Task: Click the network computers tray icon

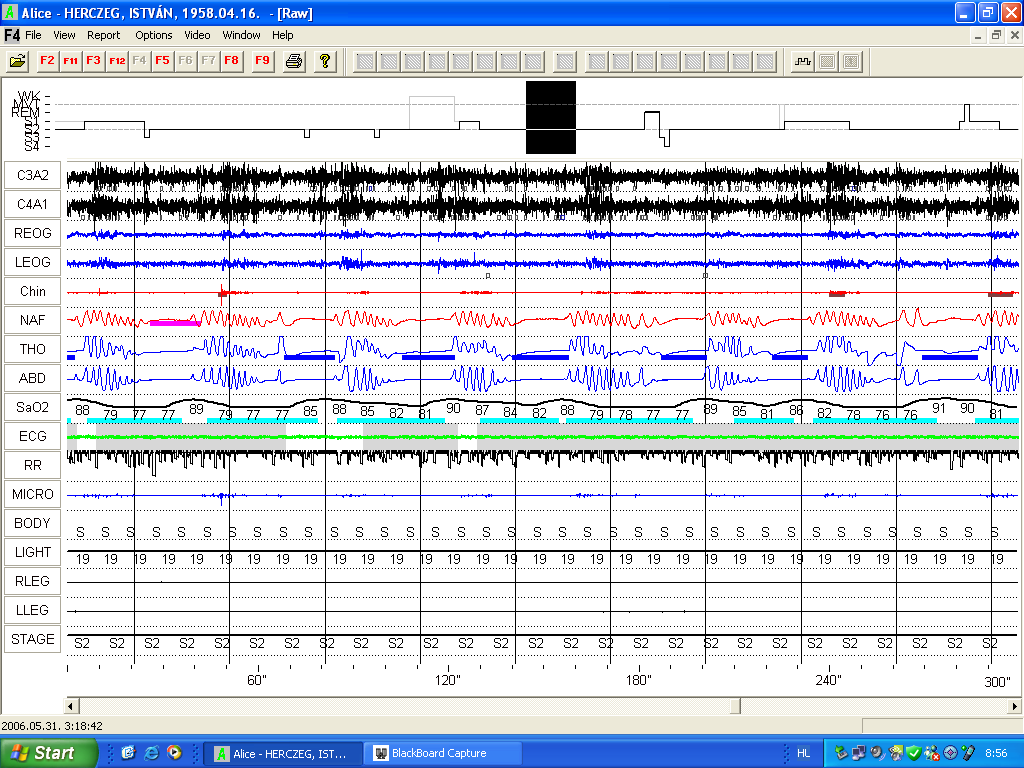Action: [x=859, y=753]
